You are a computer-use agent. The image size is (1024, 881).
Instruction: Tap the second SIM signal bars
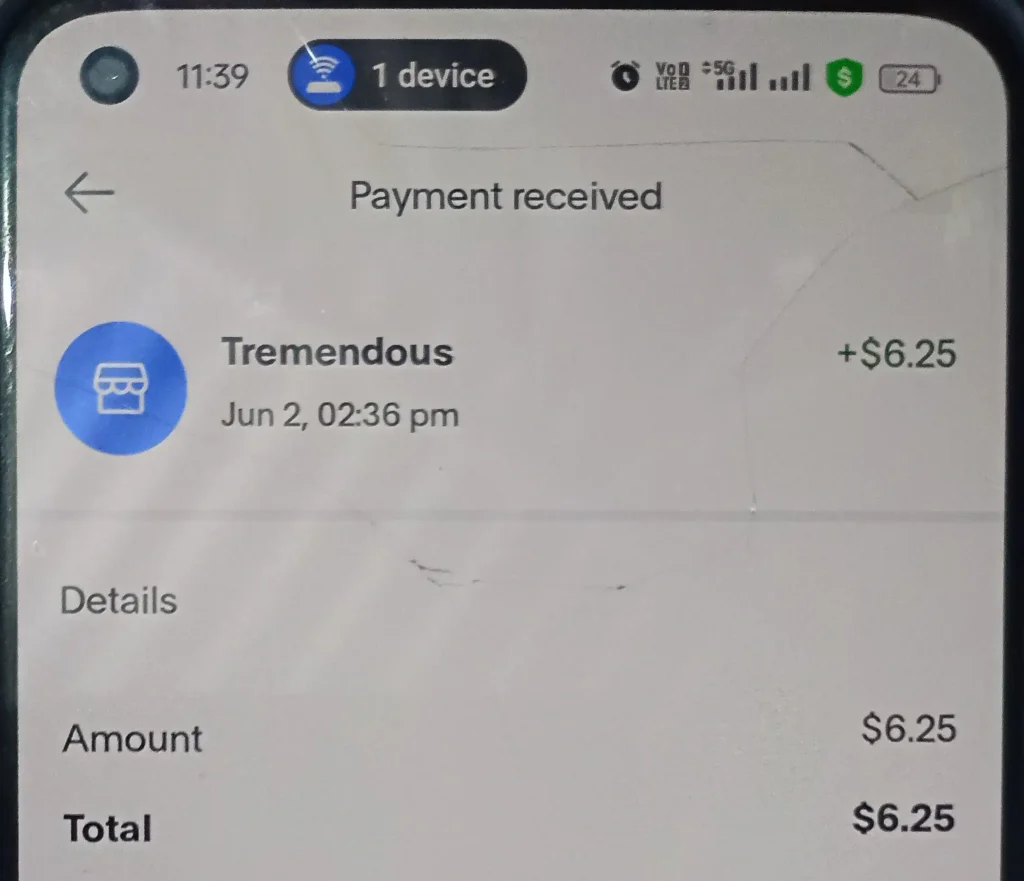click(790, 77)
